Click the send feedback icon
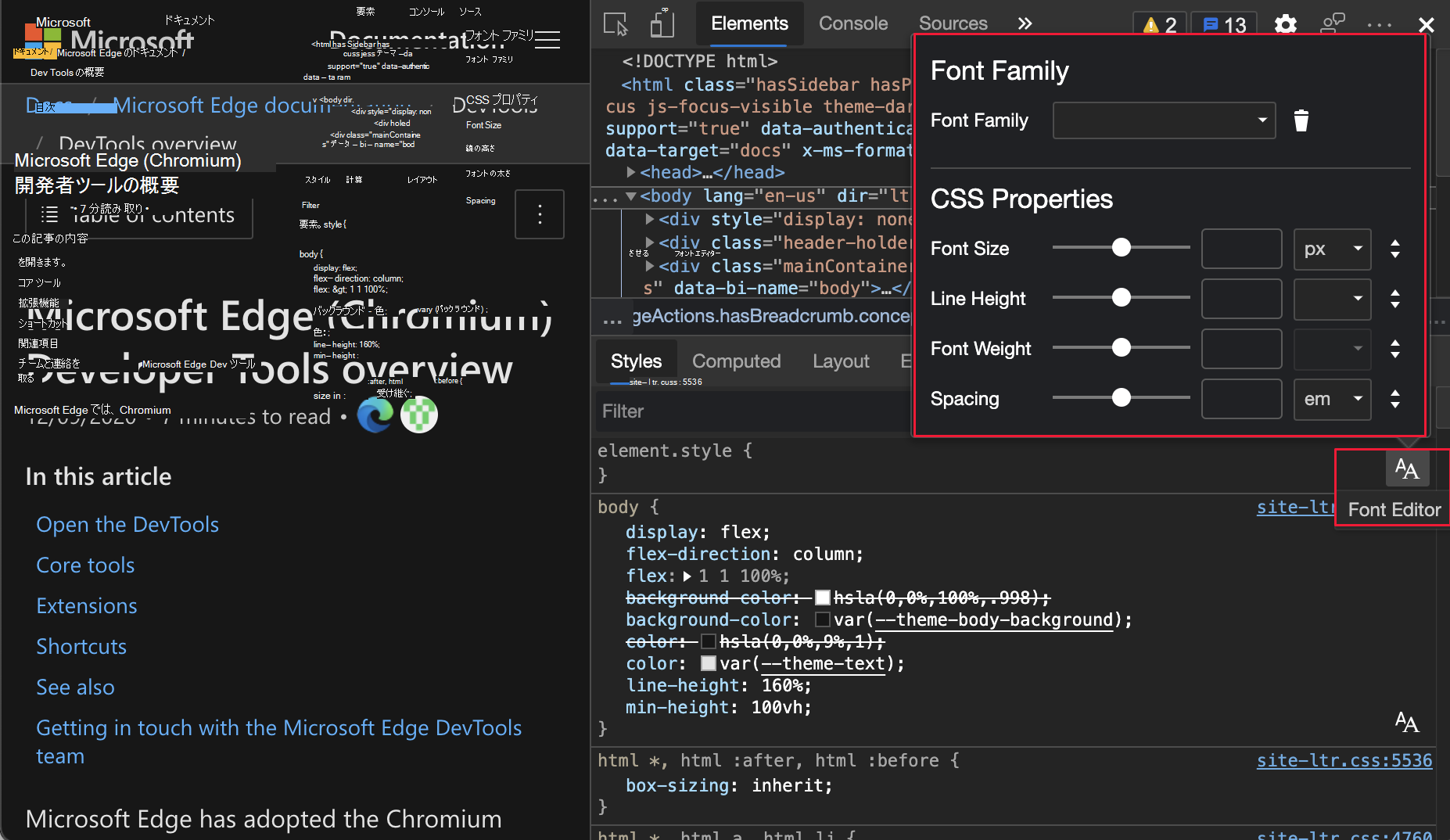1450x840 pixels. click(x=1332, y=24)
